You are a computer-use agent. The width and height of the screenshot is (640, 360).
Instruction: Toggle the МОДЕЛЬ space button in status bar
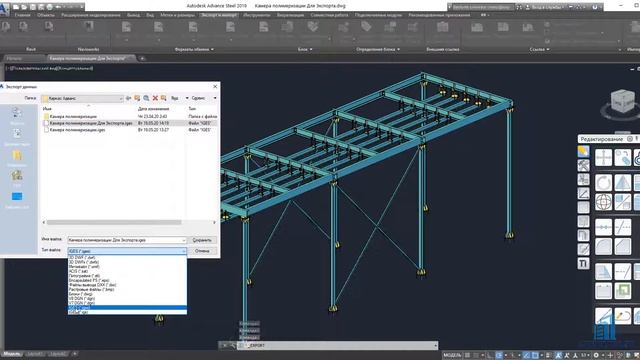tap(452, 356)
